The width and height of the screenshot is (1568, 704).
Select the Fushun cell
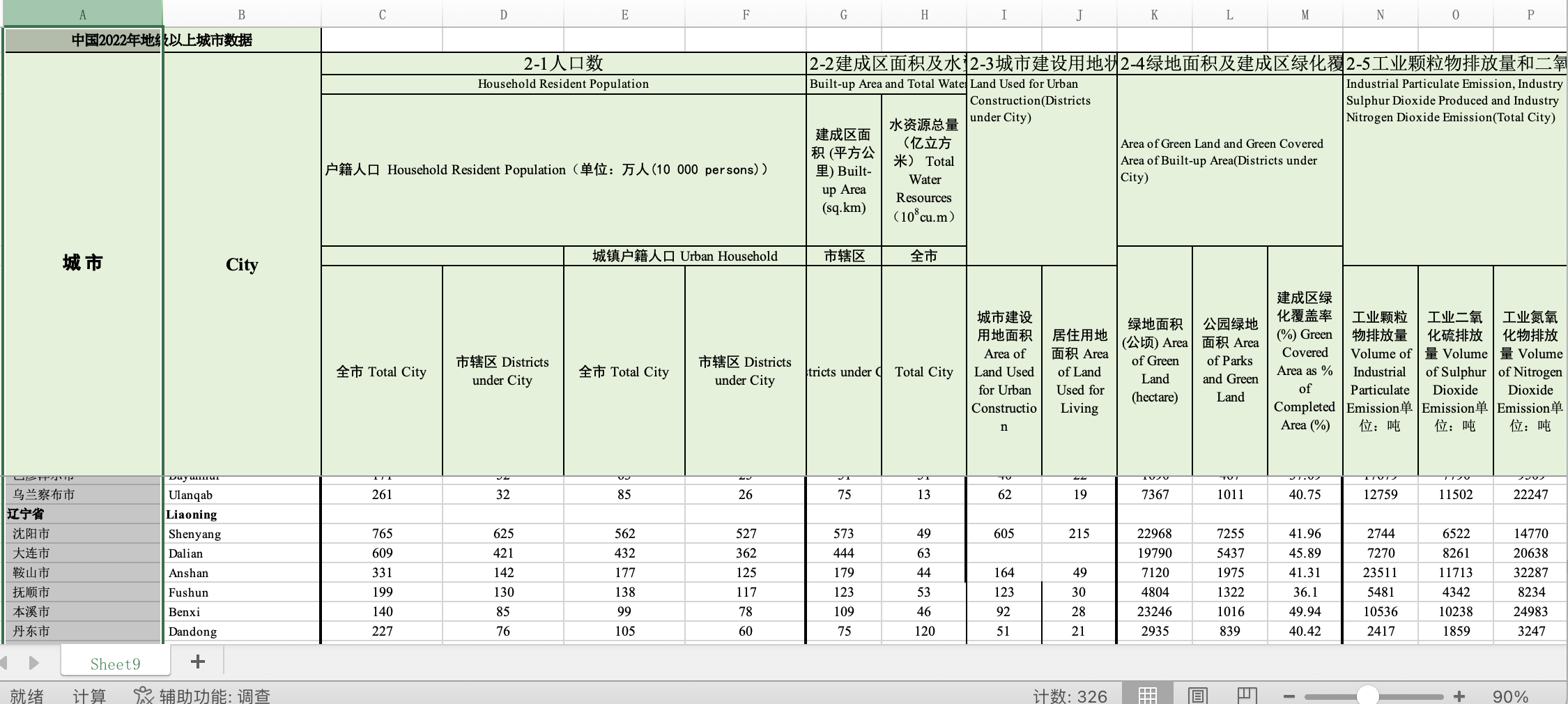click(242, 592)
